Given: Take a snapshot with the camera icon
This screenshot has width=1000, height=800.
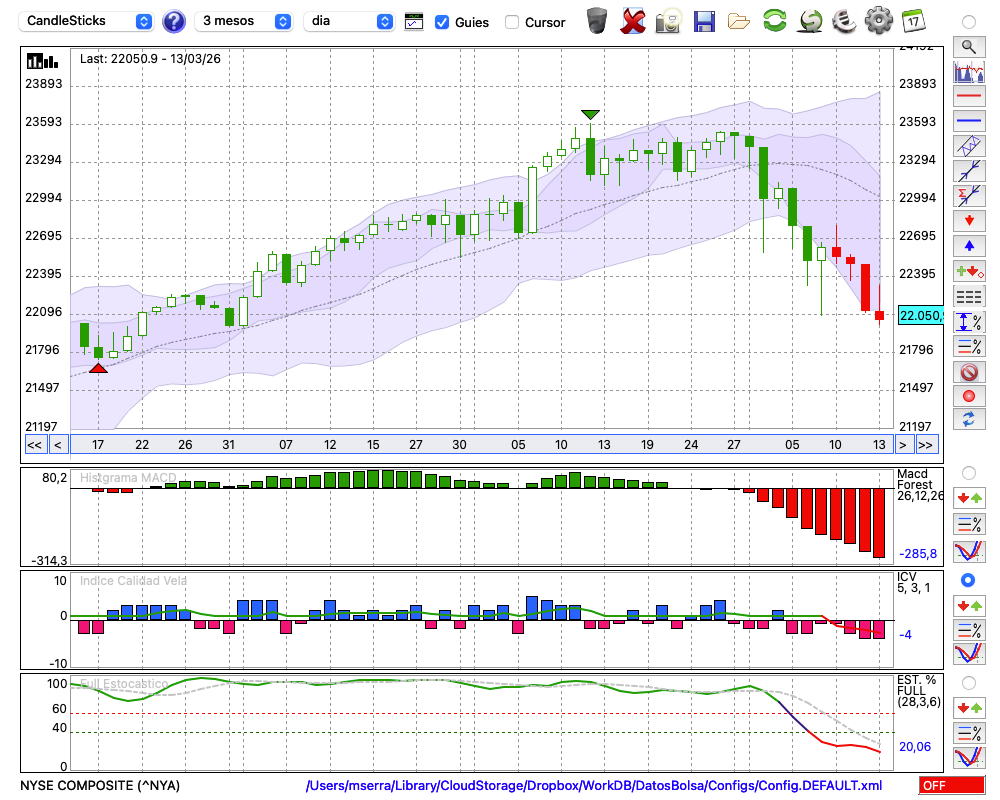Looking at the screenshot, I should (668, 21).
